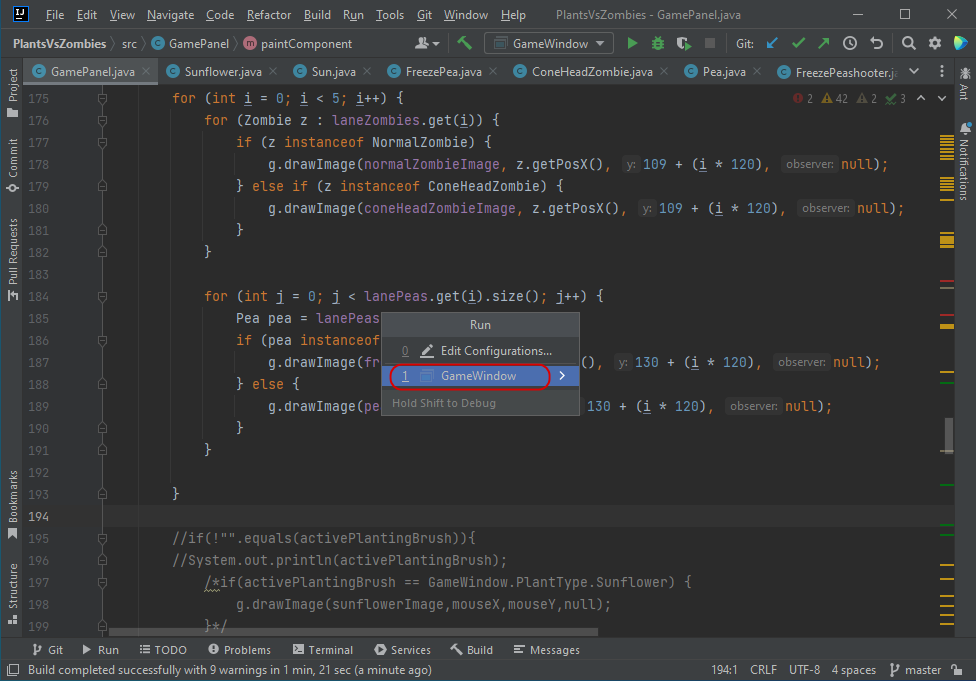Close the GamePanel.java tab
Viewport: 976px width, 681px height.
pos(146,72)
